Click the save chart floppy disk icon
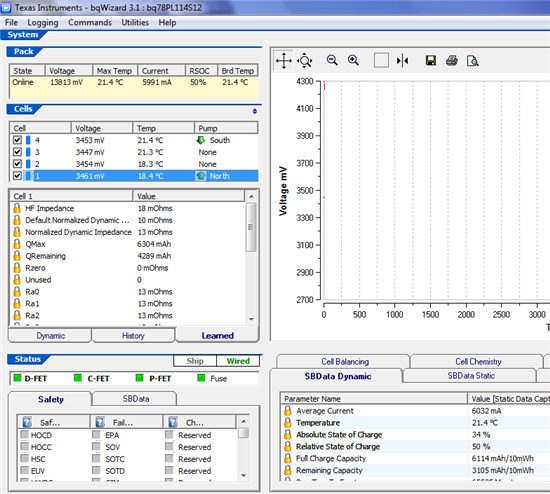The image size is (550, 494). (x=431, y=60)
